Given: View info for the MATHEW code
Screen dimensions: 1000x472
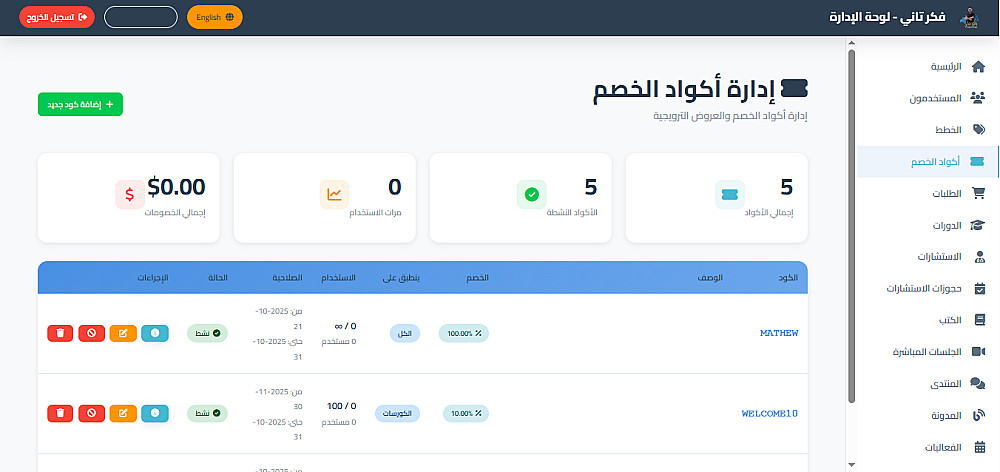Looking at the screenshot, I should point(154,333).
